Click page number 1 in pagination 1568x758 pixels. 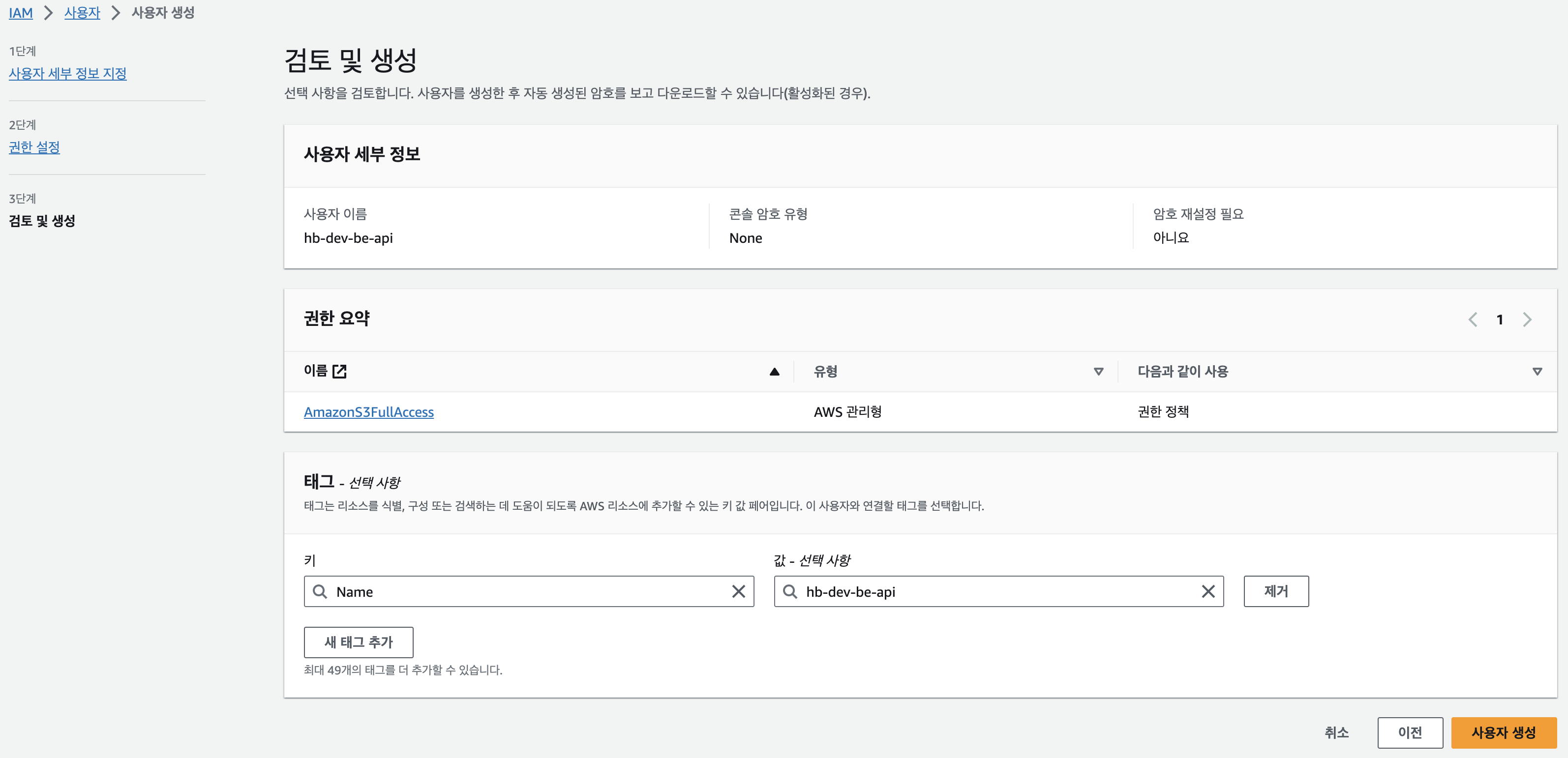1500,320
